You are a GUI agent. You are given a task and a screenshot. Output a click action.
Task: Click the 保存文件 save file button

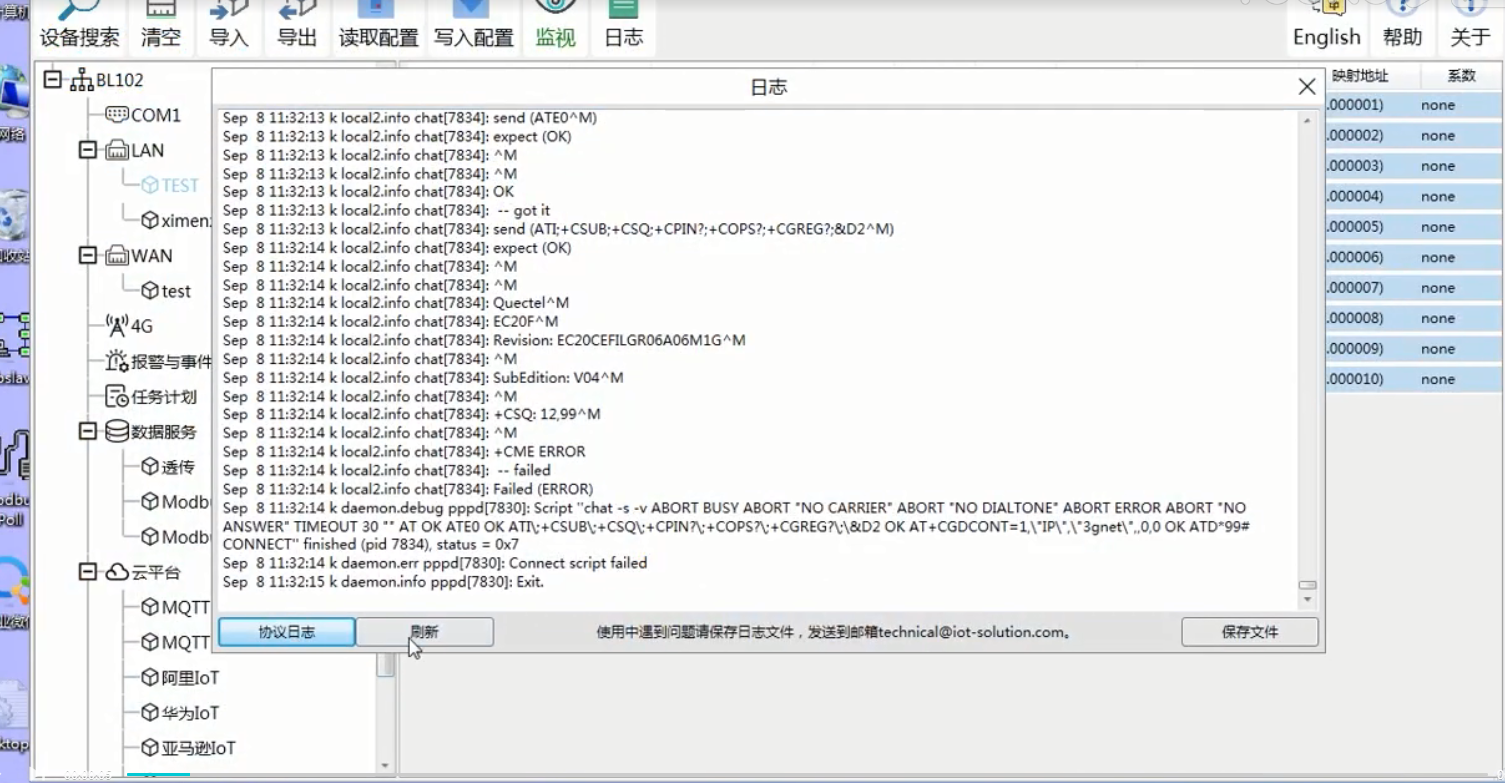(x=1249, y=632)
